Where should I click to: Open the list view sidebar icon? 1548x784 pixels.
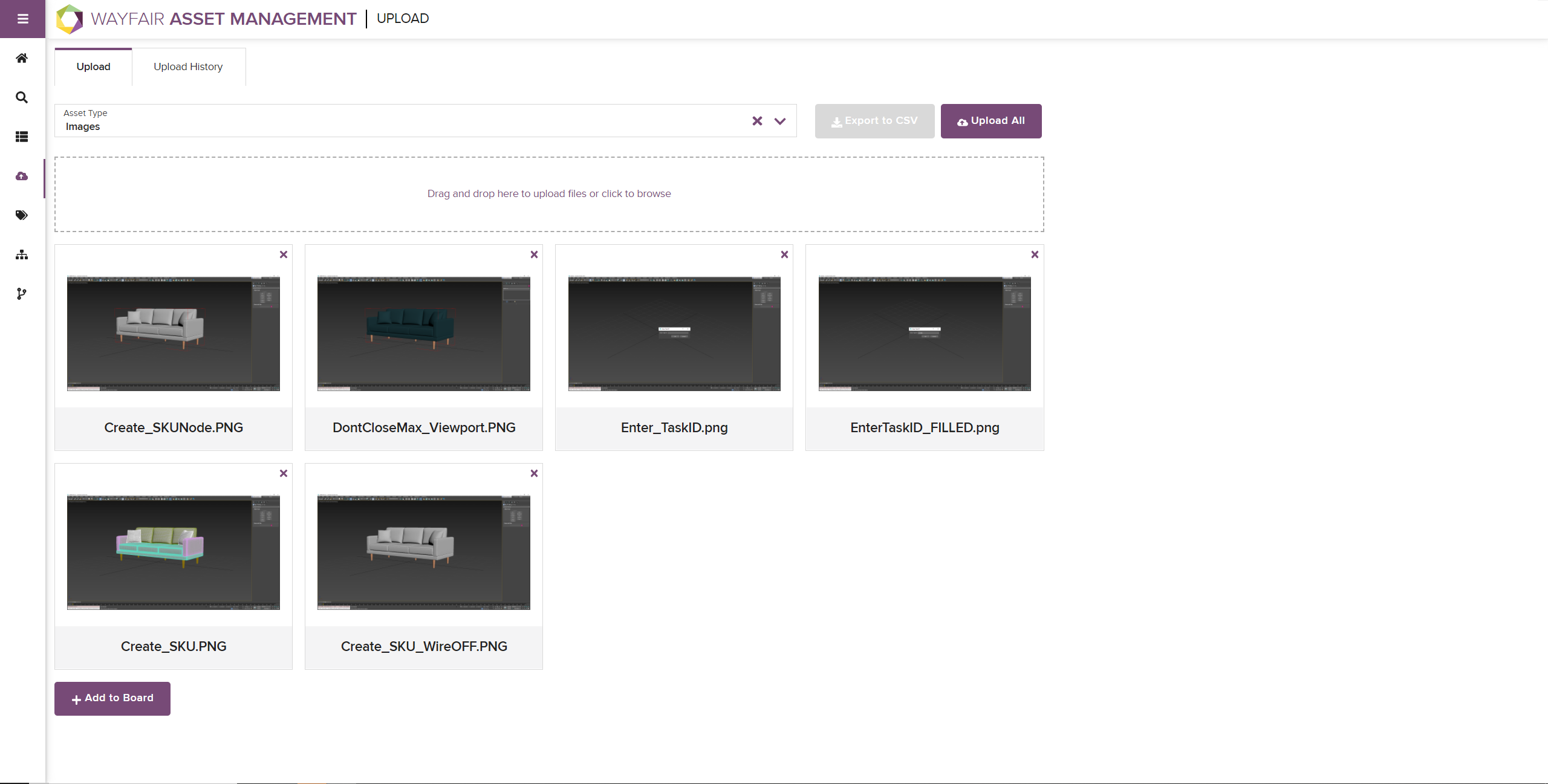[22, 137]
